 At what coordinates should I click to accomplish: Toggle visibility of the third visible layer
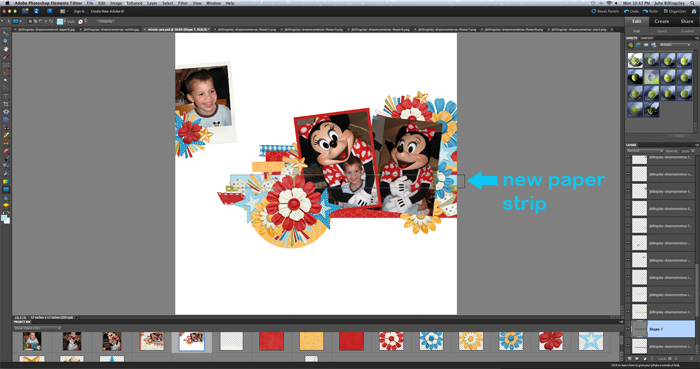tap(628, 191)
